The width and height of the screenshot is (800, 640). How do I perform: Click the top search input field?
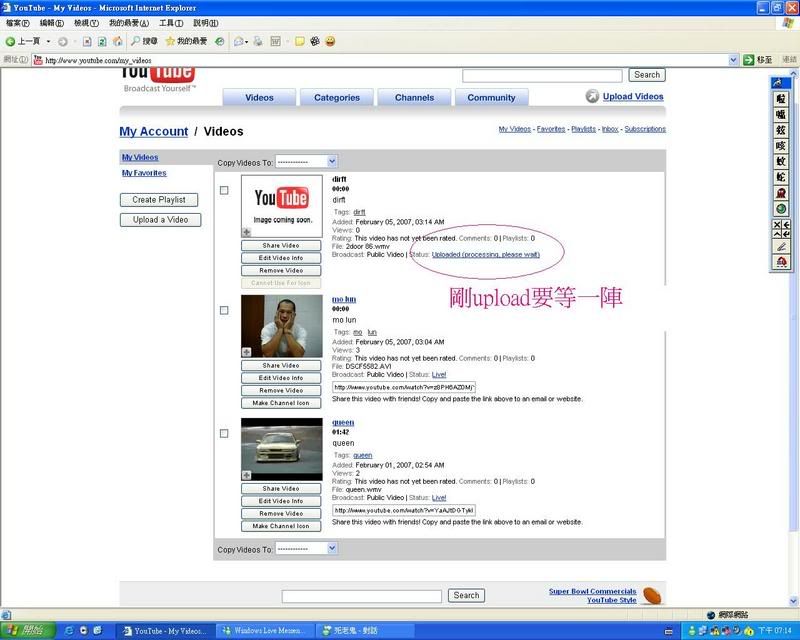[542, 76]
